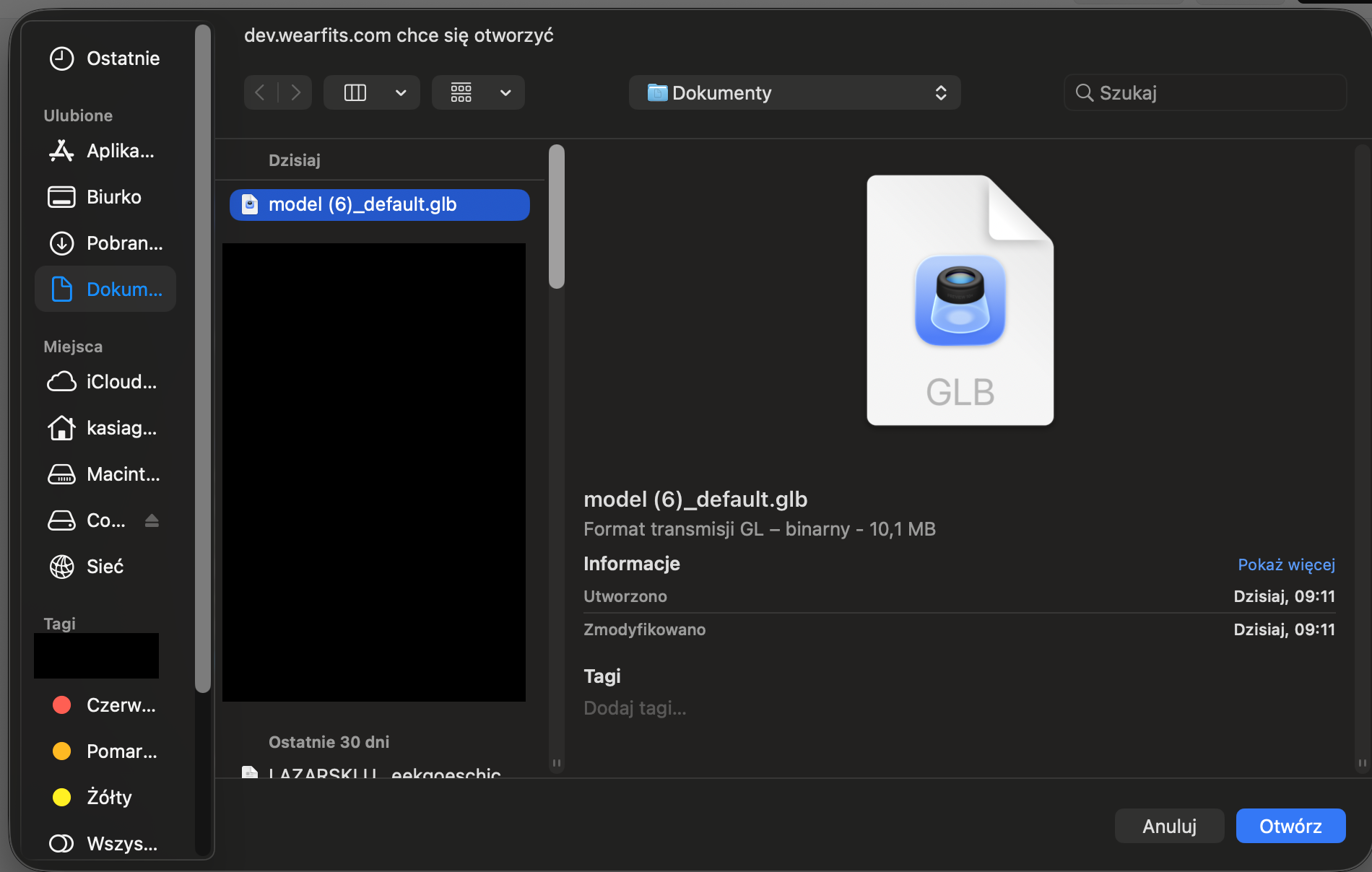Open the Dokumenty location popup menu
The width and height of the screenshot is (1372, 872).
(794, 92)
